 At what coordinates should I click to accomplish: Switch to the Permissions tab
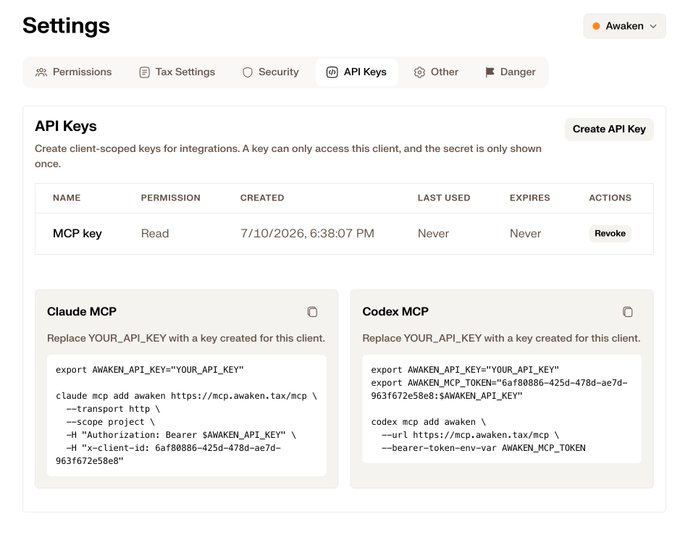[x=74, y=72]
